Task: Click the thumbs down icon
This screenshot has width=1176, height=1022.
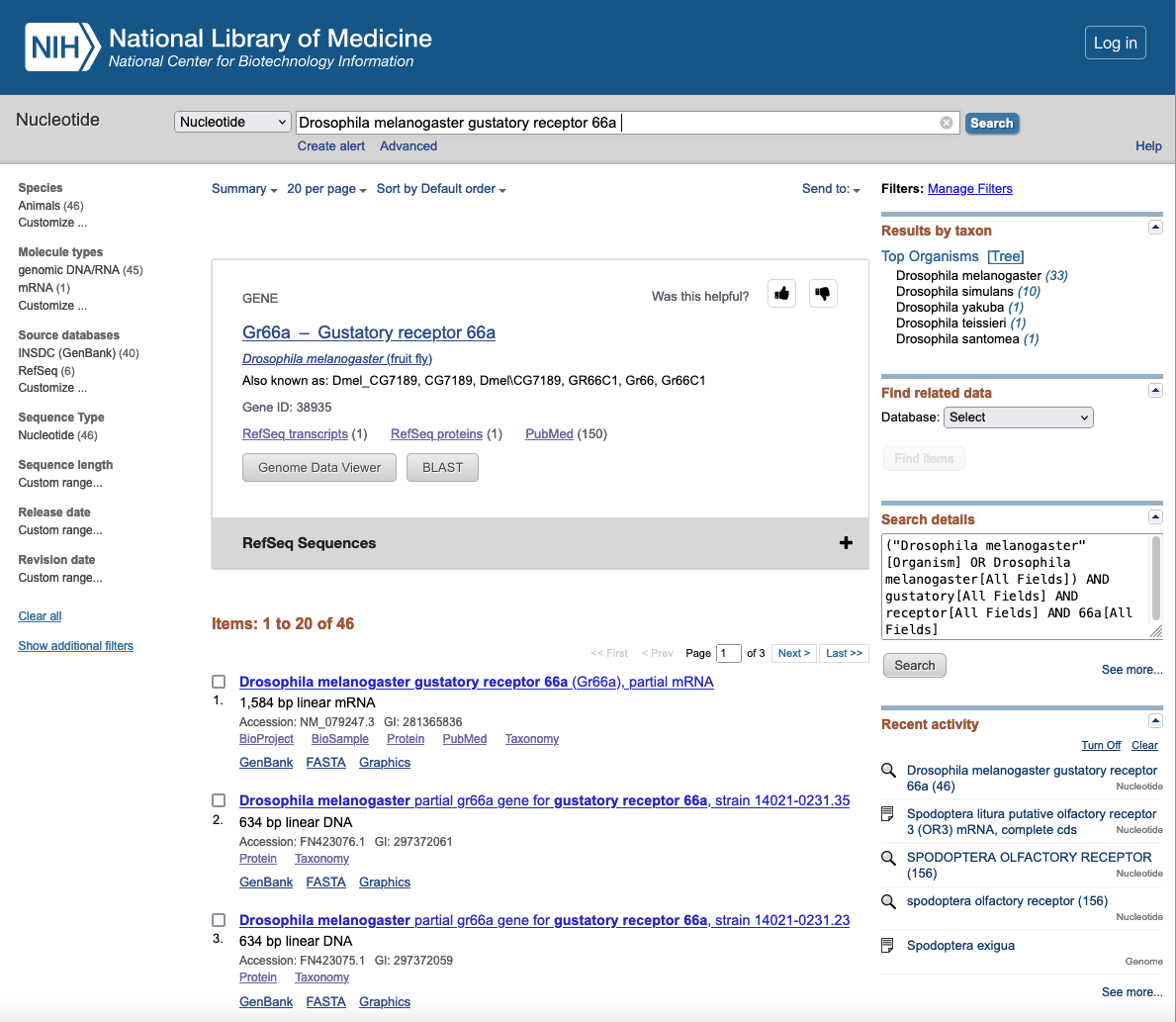Action: pyautogui.click(x=823, y=294)
